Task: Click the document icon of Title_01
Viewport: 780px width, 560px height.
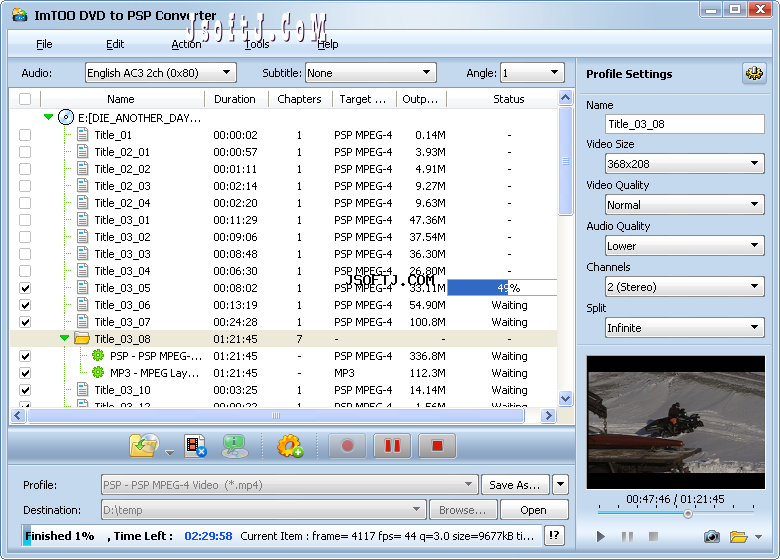Action: (83, 135)
